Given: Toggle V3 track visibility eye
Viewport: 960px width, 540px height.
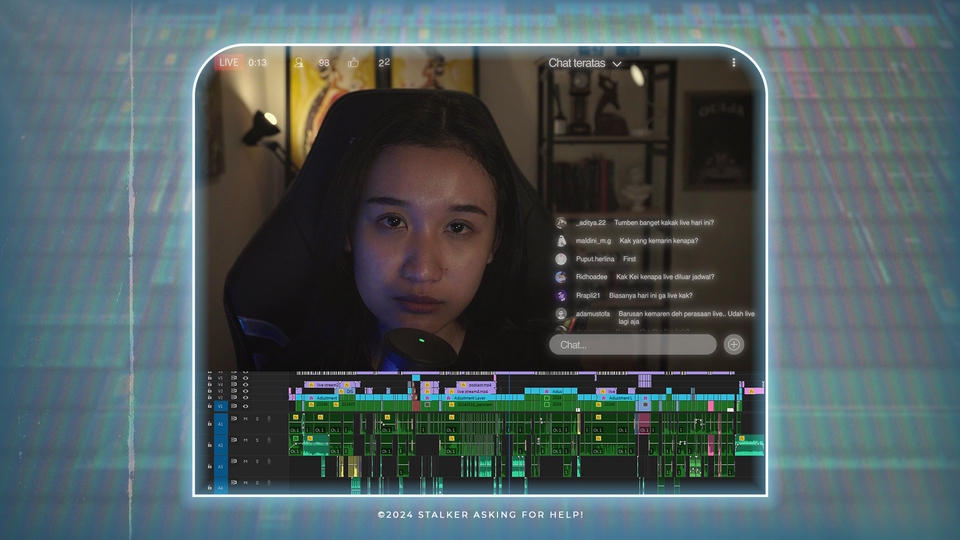Looking at the screenshot, I should pyautogui.click(x=246, y=391).
